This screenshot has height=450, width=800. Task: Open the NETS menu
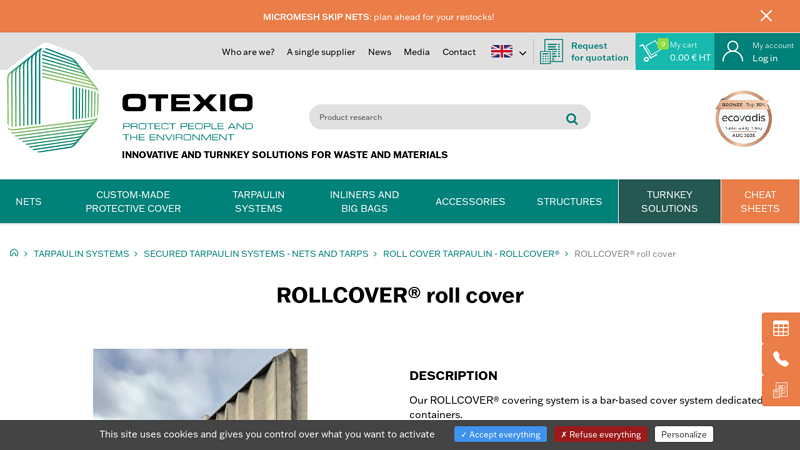[29, 202]
